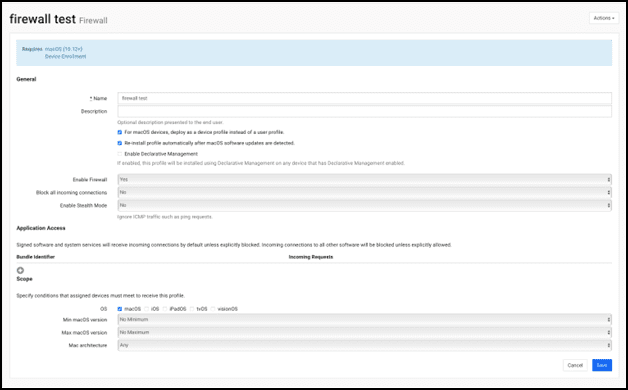
Task: Select the Mac architecture dropdown
Action: click(x=364, y=345)
